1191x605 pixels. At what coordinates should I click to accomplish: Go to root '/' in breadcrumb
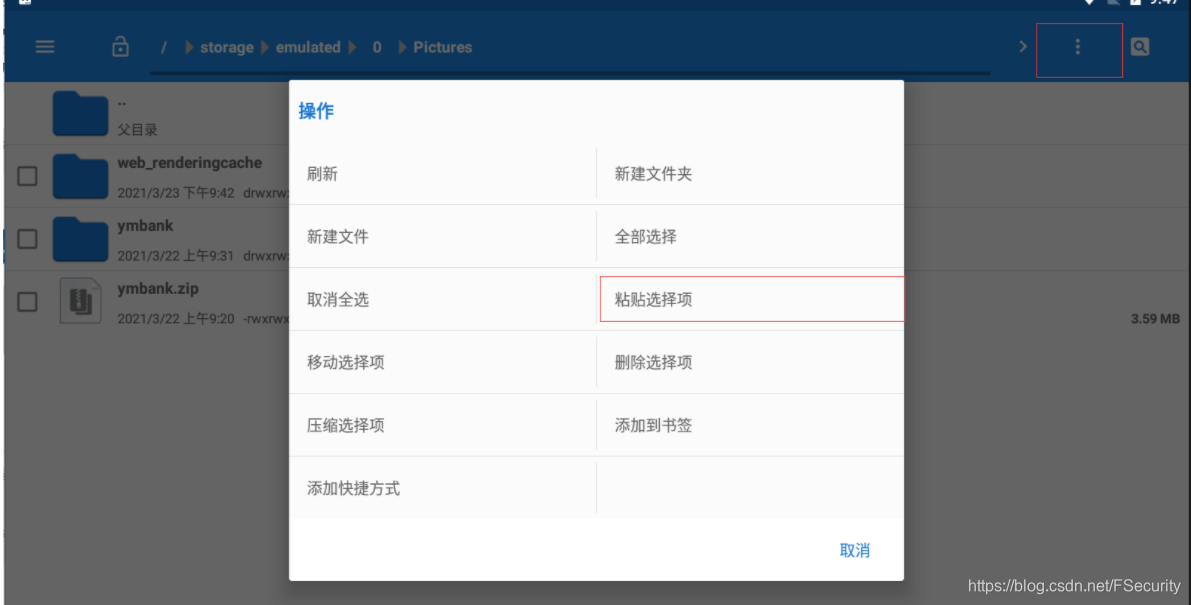(163, 47)
